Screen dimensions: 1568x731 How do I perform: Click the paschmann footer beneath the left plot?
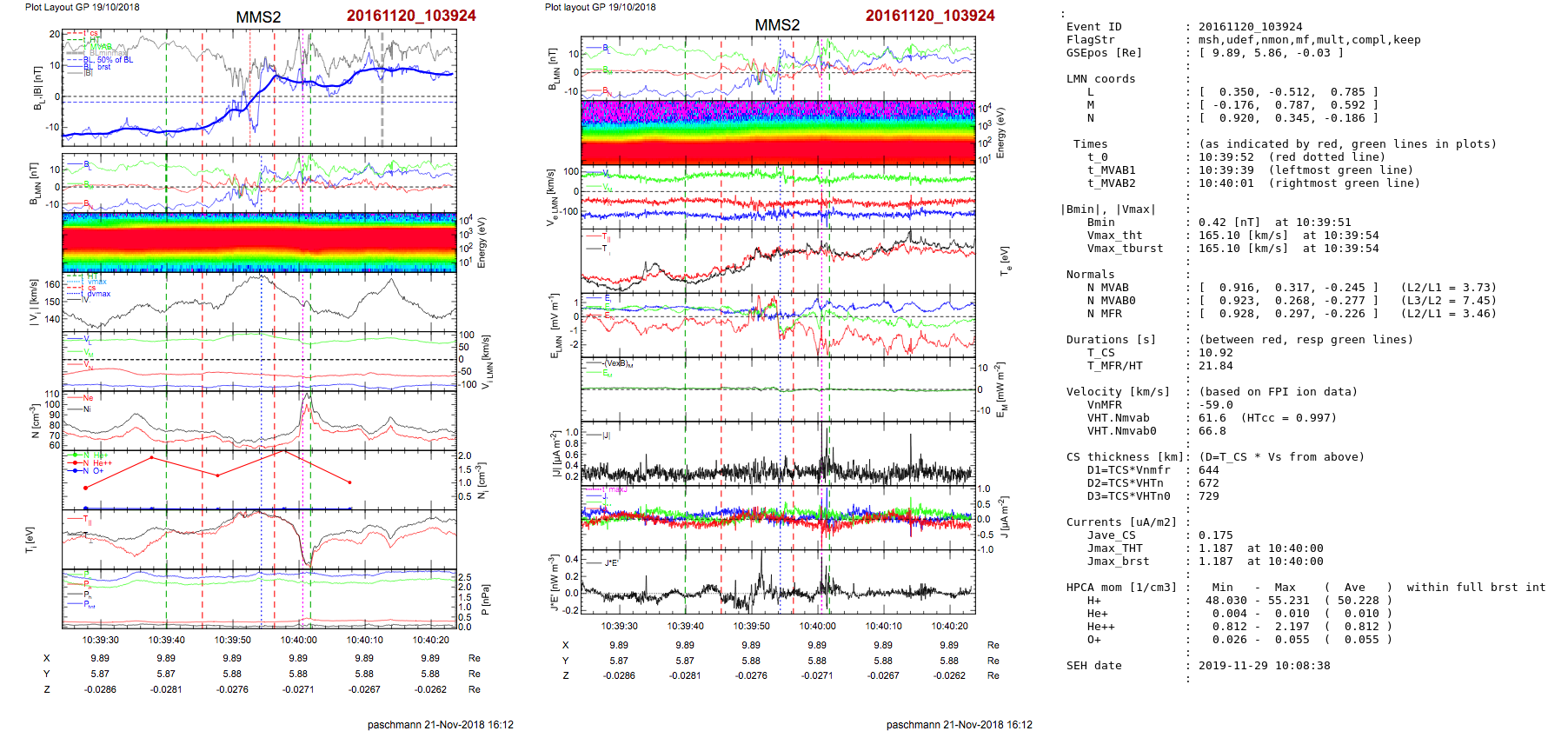440,724
